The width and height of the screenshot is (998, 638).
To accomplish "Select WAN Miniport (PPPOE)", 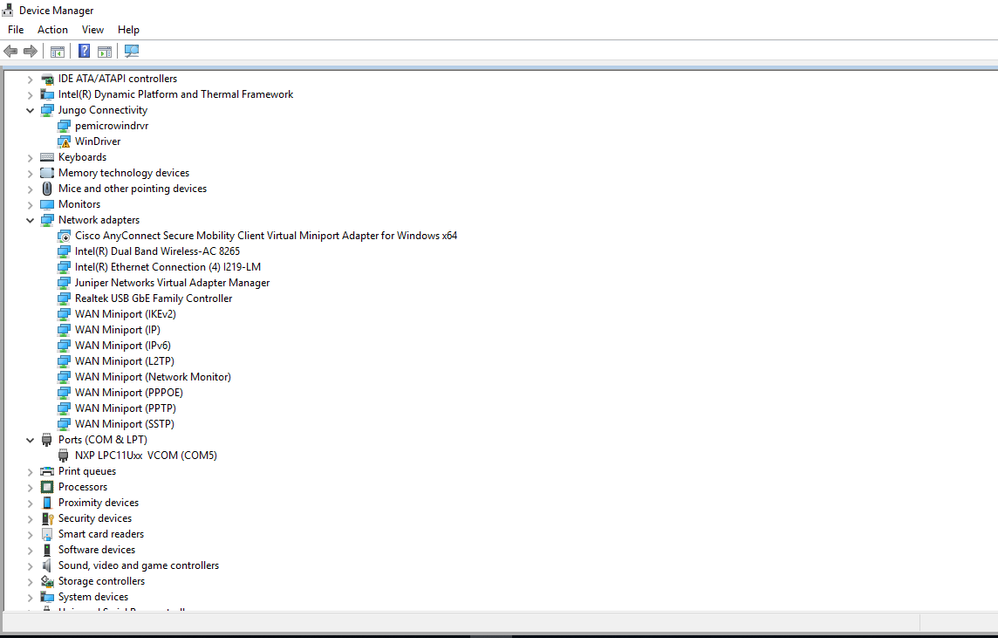I will coord(129,392).
